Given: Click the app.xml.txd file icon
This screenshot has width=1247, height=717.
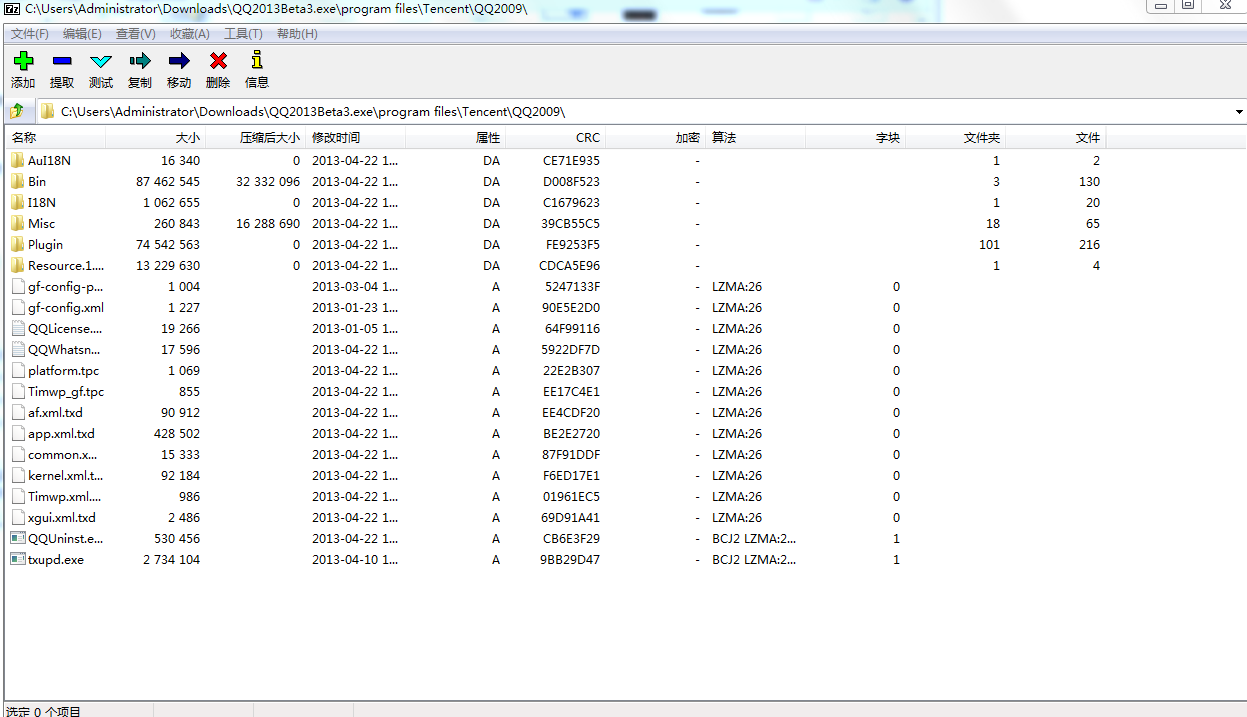Looking at the screenshot, I should tap(18, 433).
